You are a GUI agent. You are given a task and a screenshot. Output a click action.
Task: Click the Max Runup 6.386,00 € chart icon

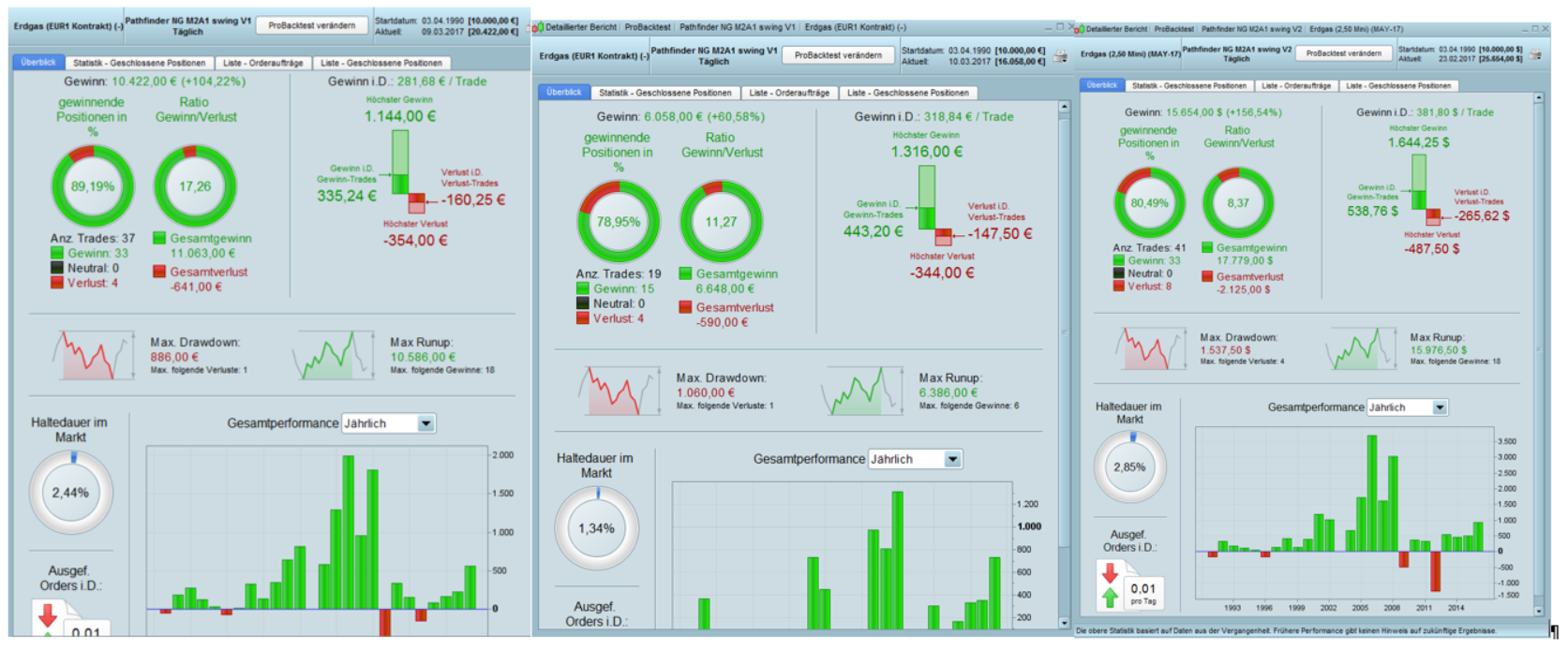click(x=862, y=391)
